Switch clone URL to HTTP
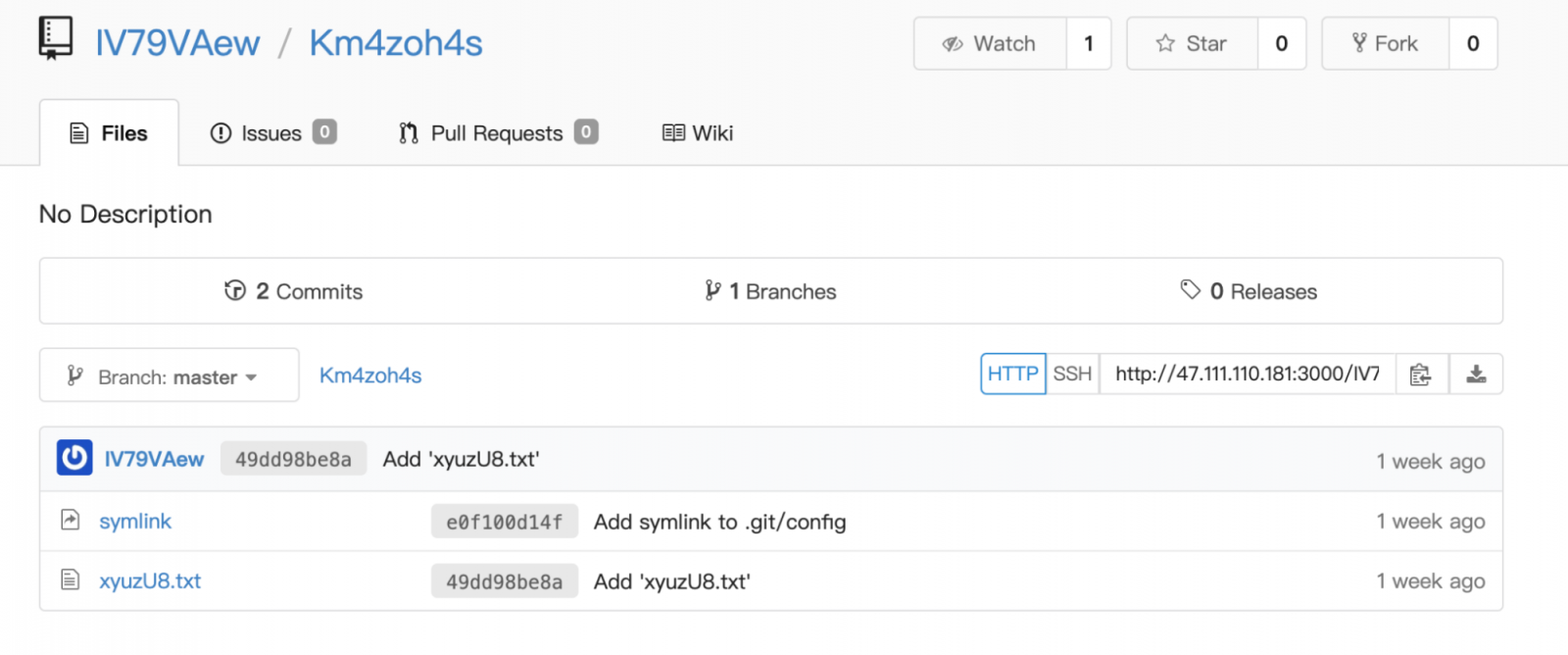 tap(1012, 374)
